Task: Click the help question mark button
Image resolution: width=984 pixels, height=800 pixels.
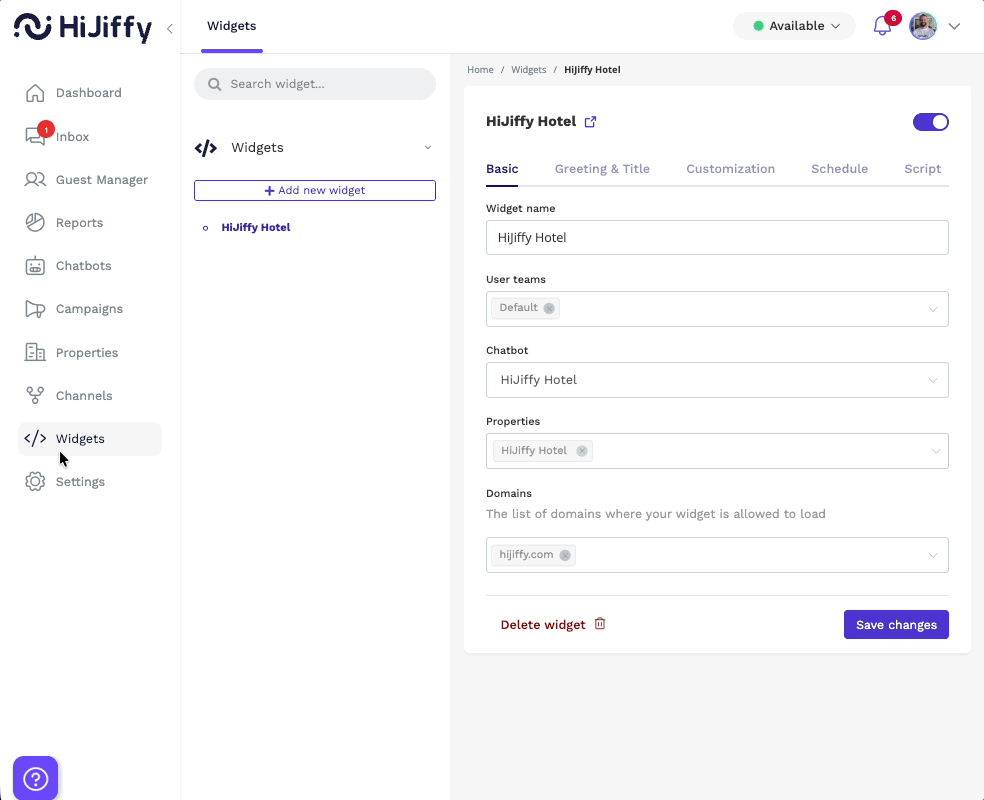Action: 35,778
